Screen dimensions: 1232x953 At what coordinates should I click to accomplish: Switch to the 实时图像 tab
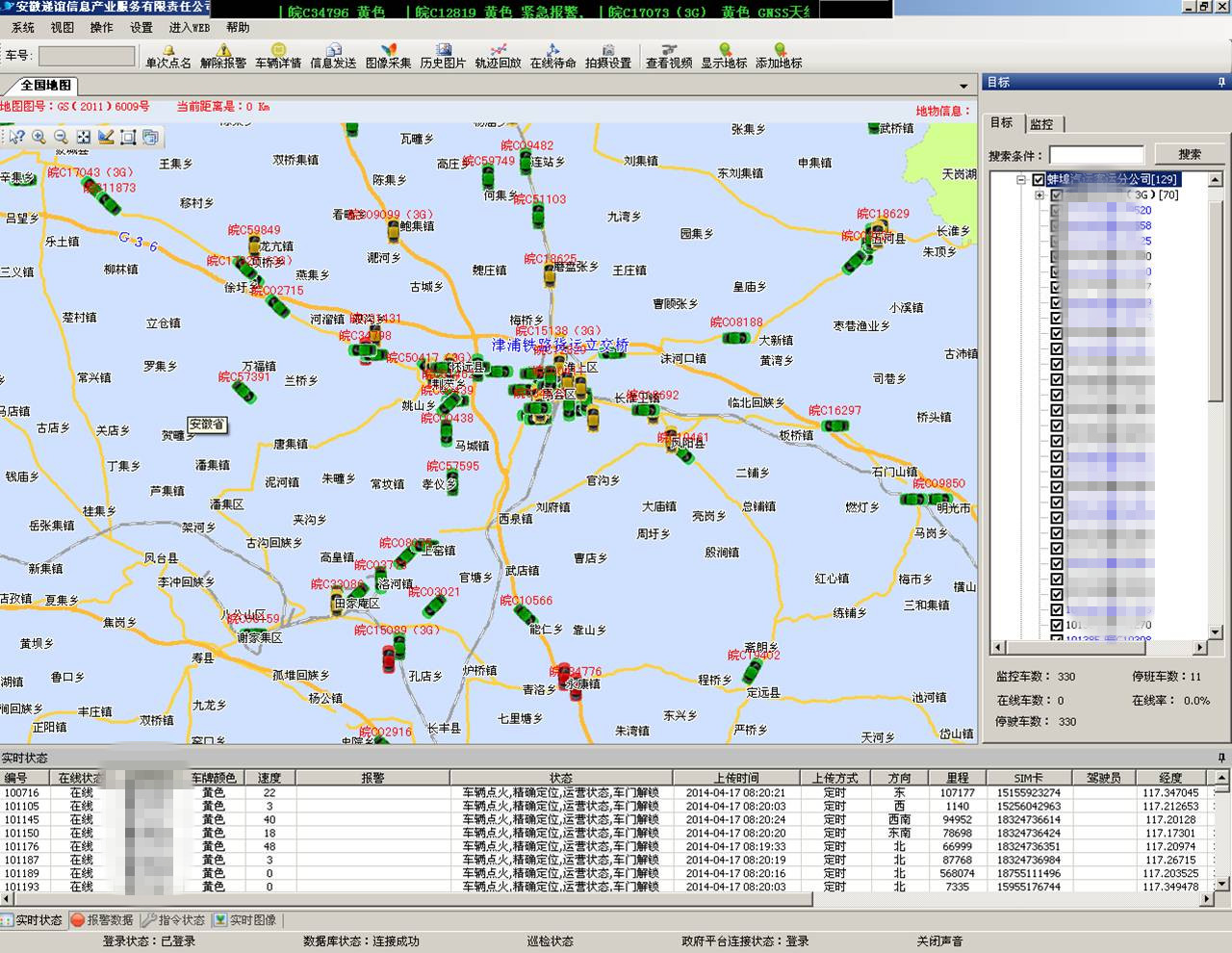pyautogui.click(x=245, y=920)
